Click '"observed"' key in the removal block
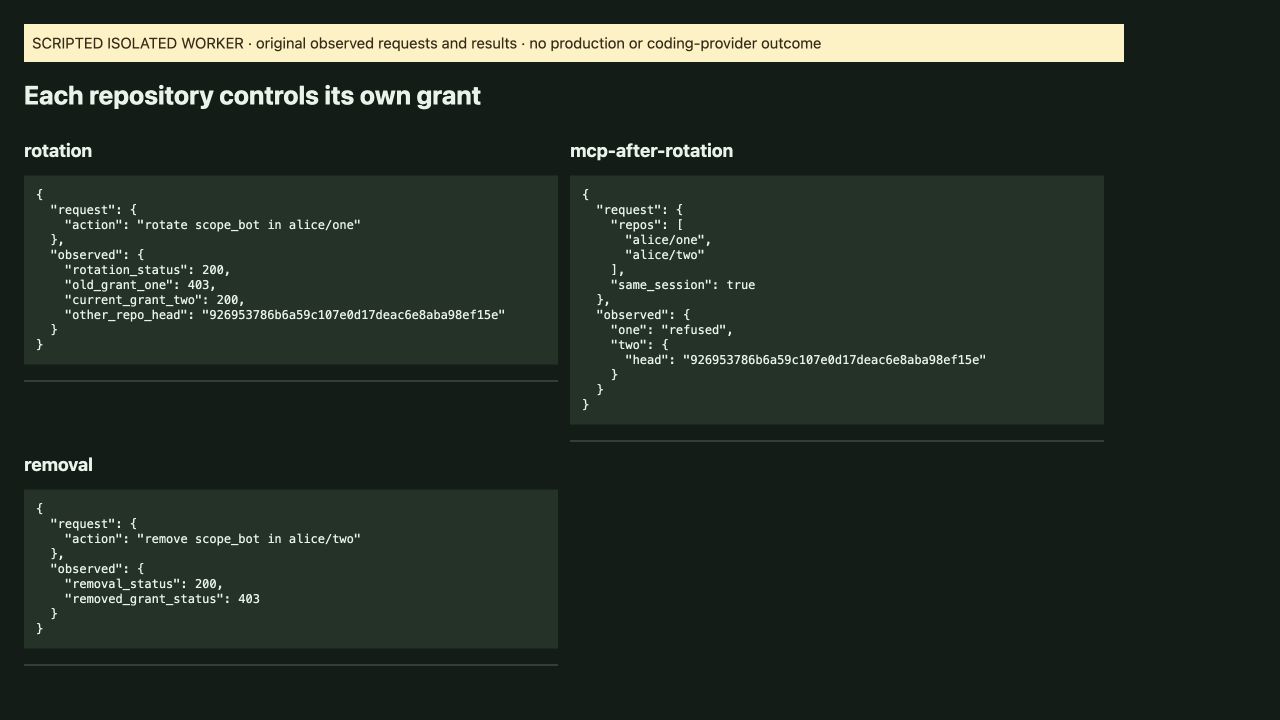 point(86,569)
